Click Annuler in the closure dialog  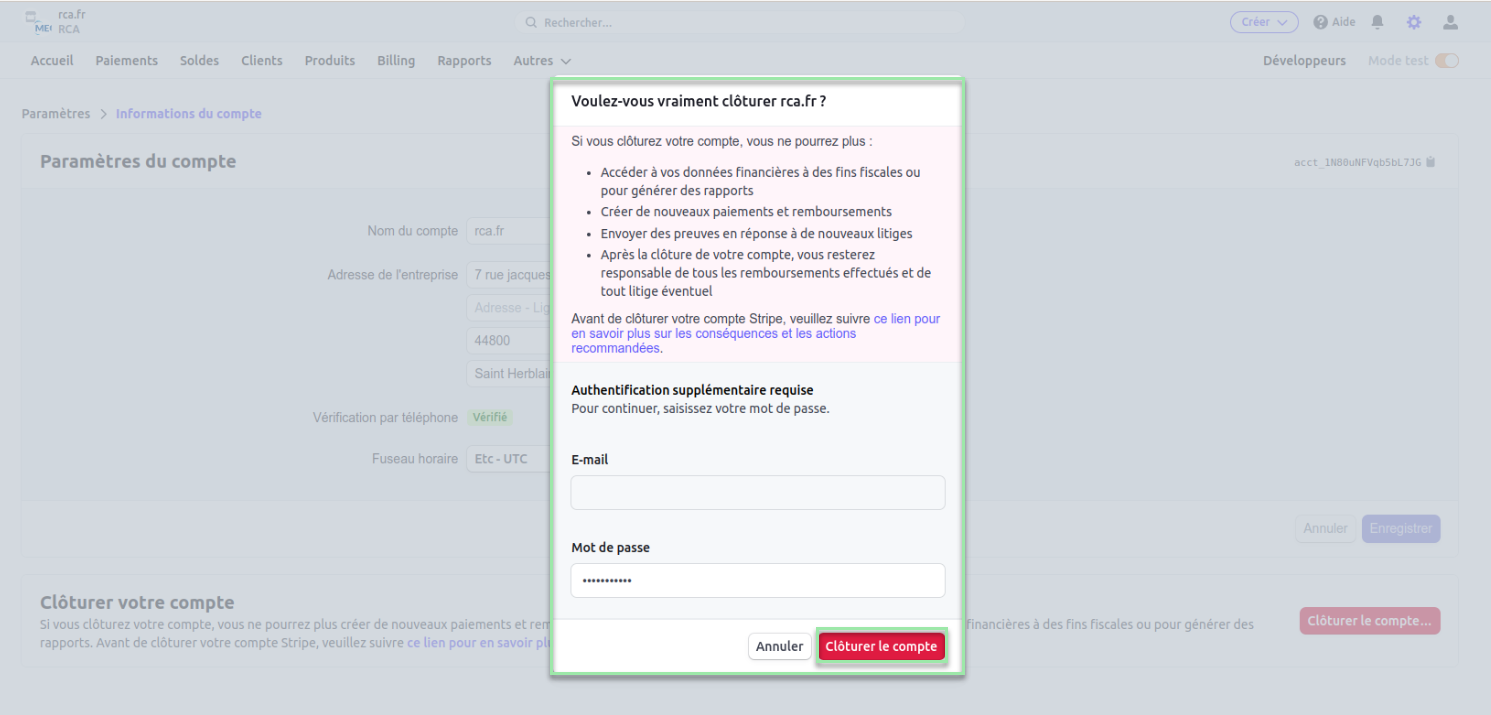[x=779, y=647]
